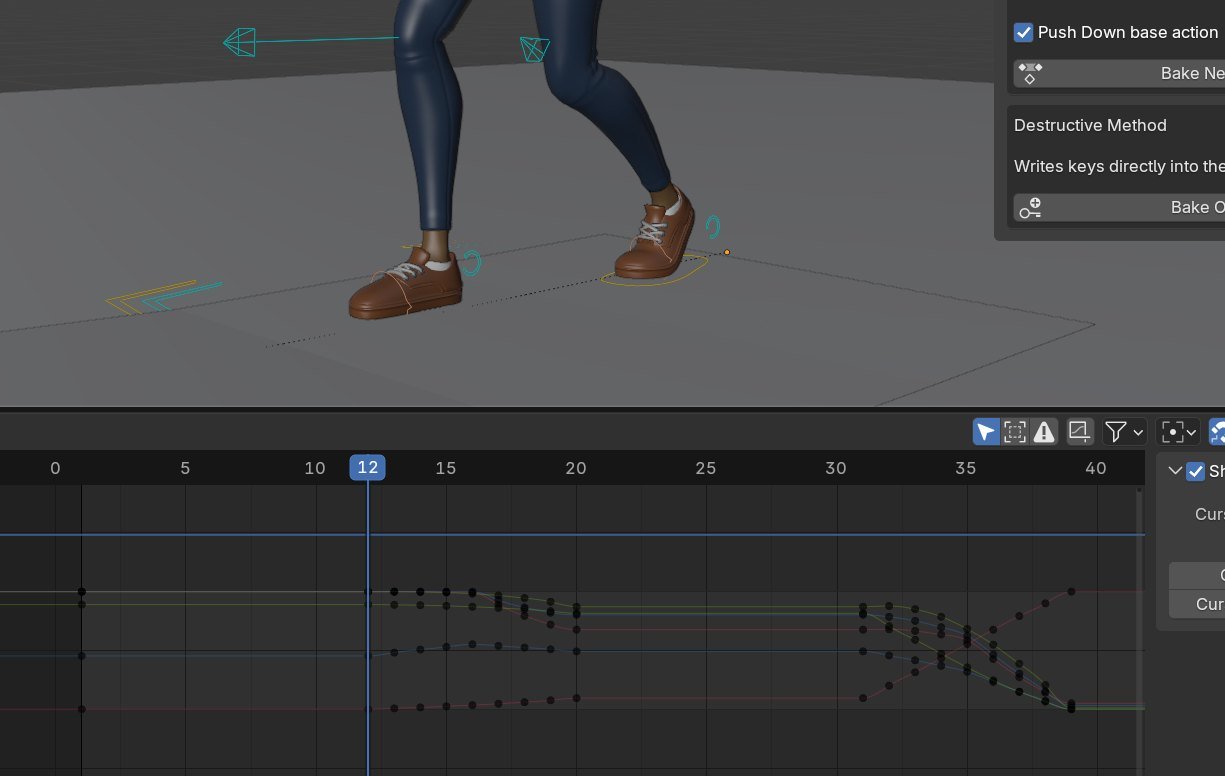Select the cyan arrow-shaped knee control
Viewport: 1225px width, 776px height.
[240, 43]
